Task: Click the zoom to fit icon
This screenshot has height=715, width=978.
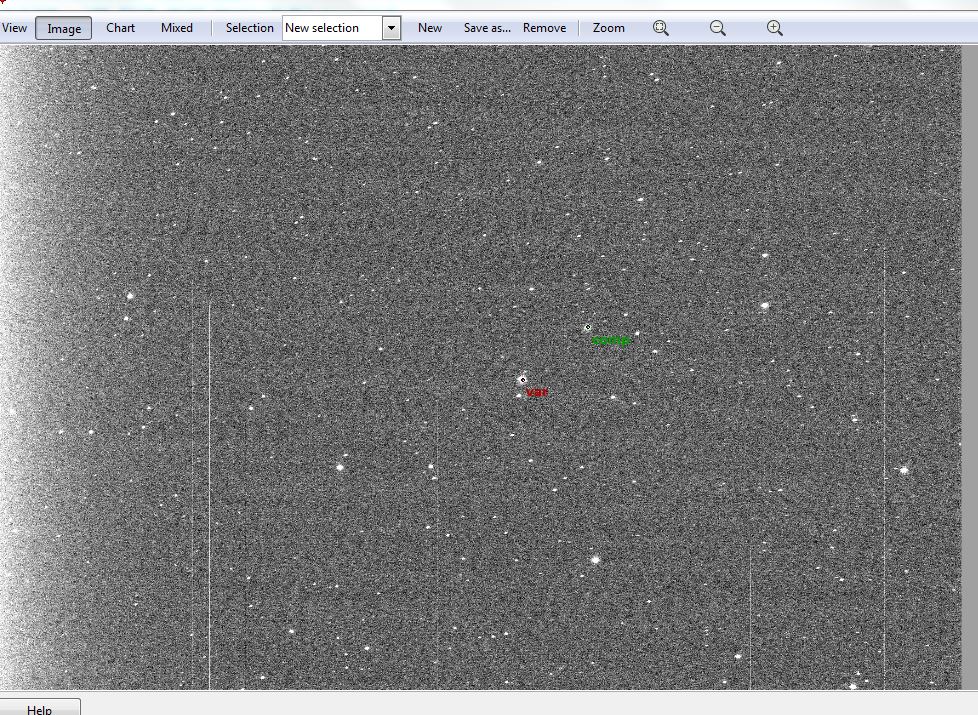Action: (x=661, y=28)
